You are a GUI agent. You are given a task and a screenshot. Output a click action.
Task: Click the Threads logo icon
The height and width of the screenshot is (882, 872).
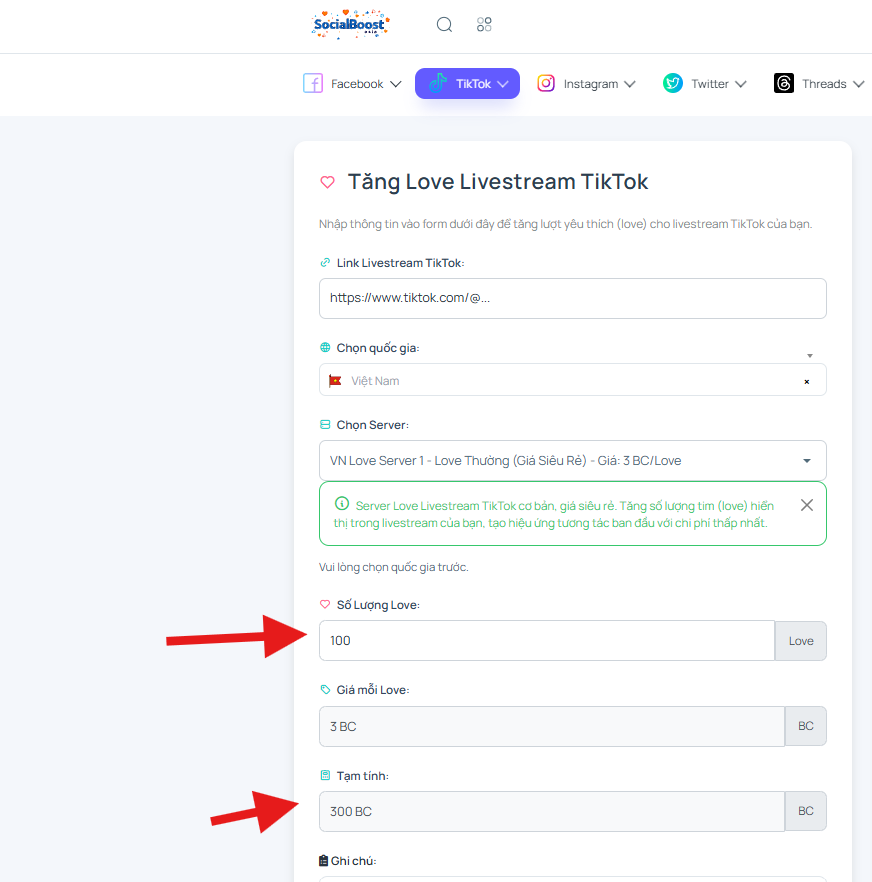point(784,83)
